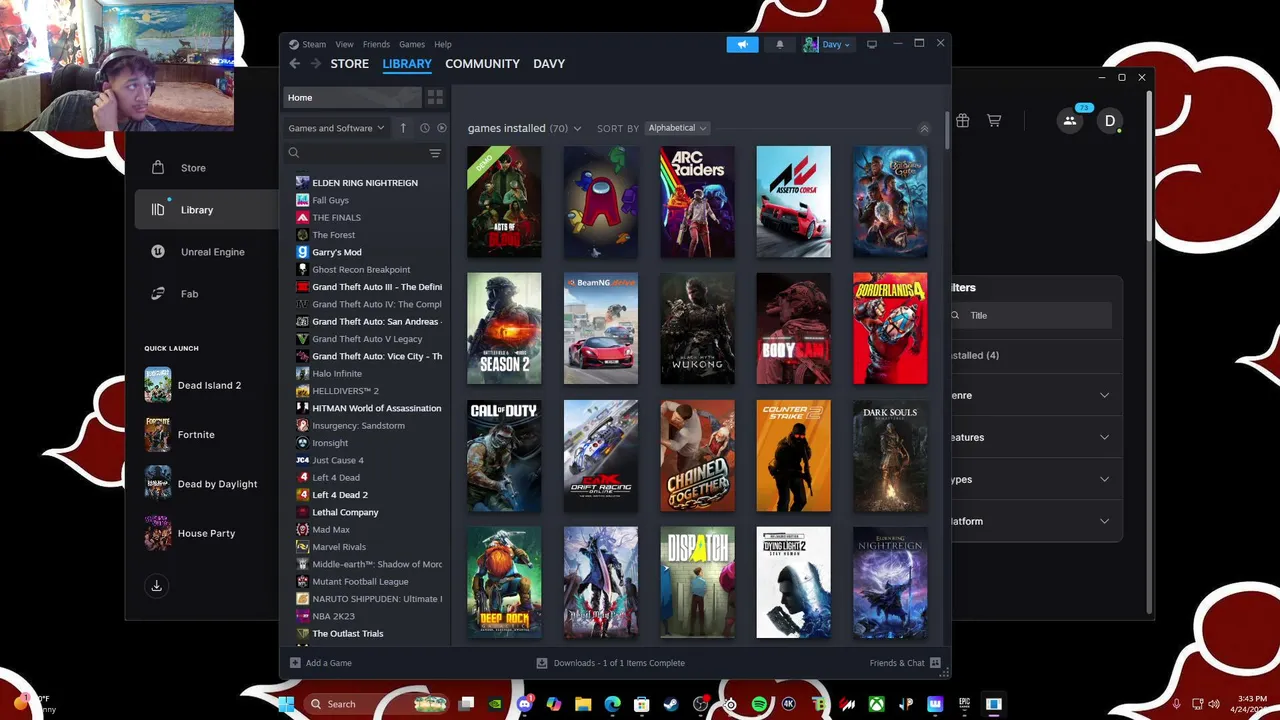Open the Games menu
1280x720 pixels.
[x=412, y=44]
